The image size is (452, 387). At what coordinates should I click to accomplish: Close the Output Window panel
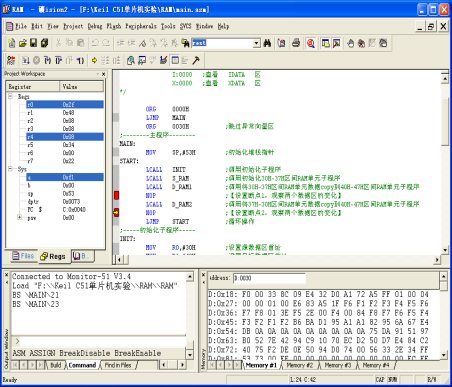tap(6, 275)
